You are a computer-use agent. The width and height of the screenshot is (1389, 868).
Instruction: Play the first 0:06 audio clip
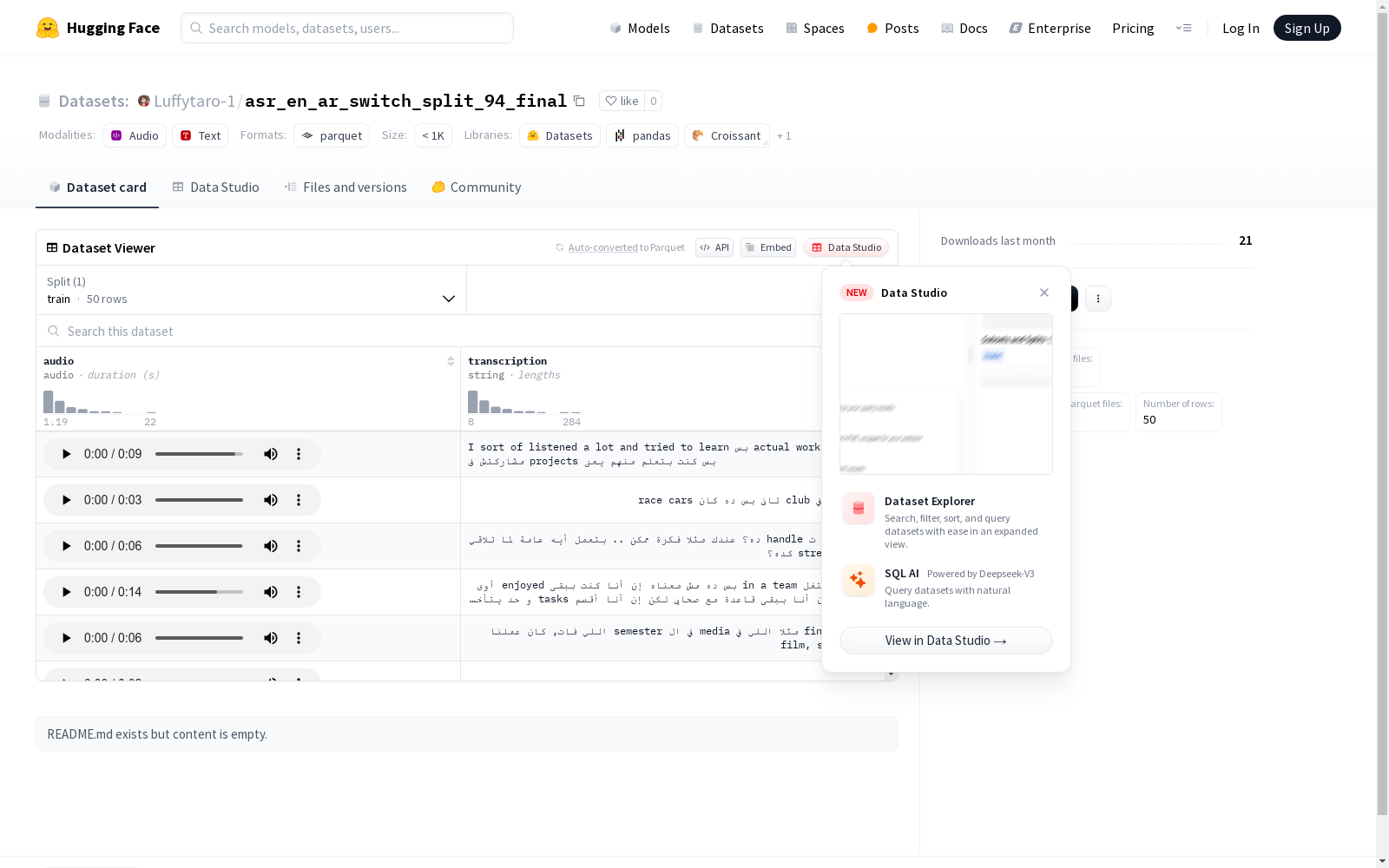(x=66, y=546)
